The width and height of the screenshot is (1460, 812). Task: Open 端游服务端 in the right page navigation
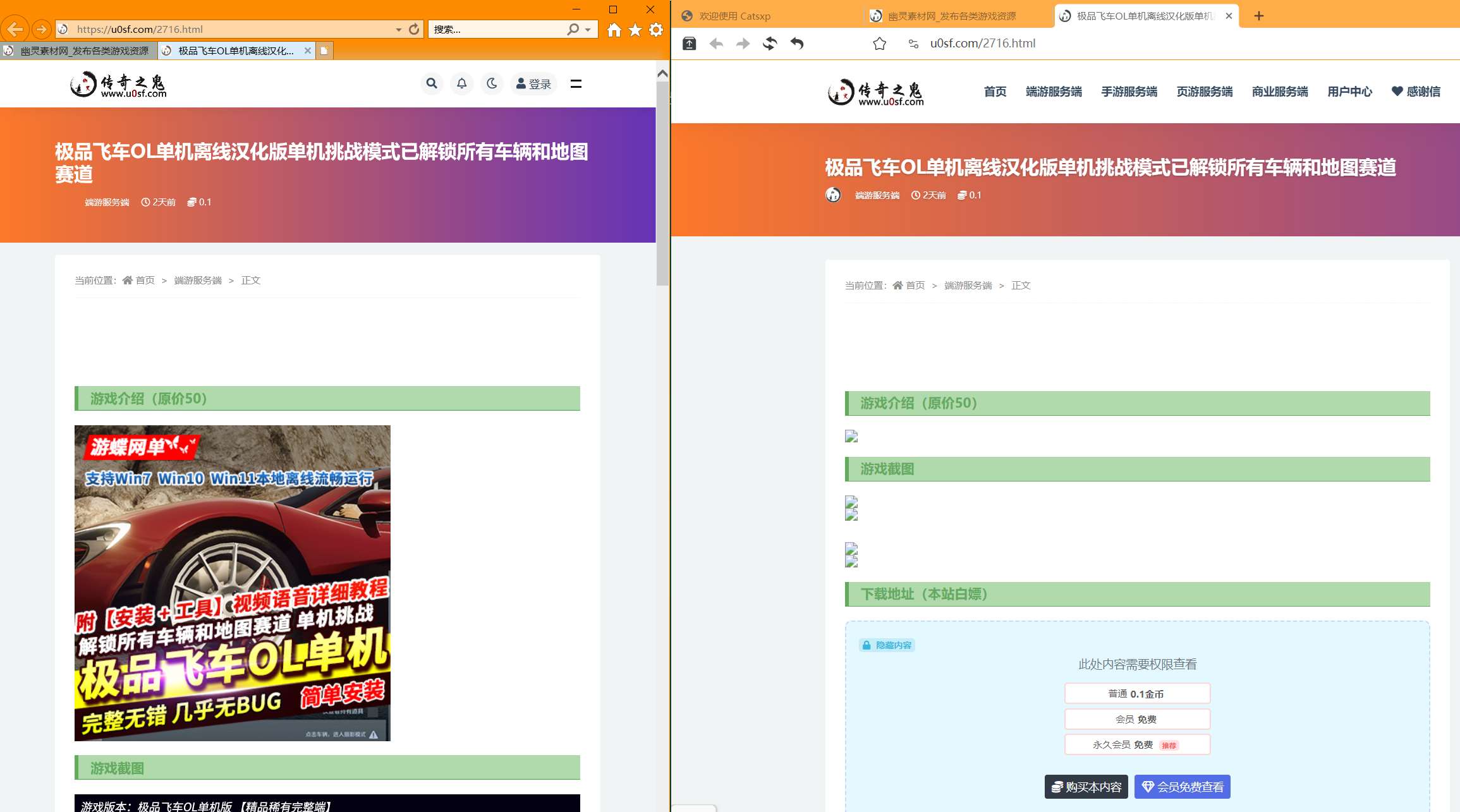coord(1054,92)
